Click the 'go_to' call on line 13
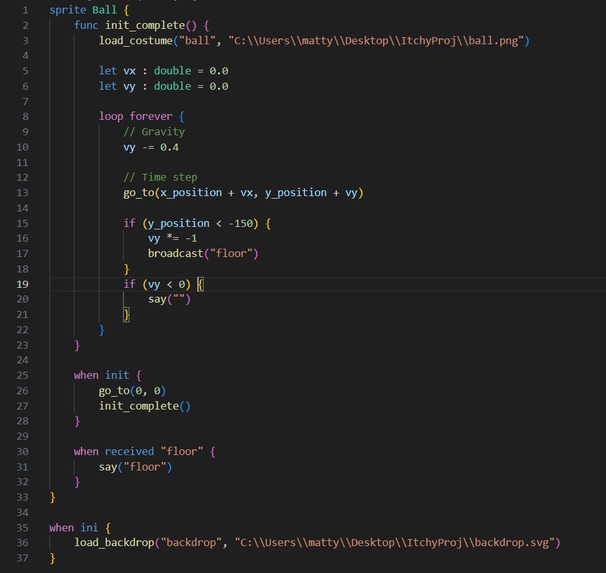This screenshot has height=573, width=606. pyautogui.click(x=139, y=193)
